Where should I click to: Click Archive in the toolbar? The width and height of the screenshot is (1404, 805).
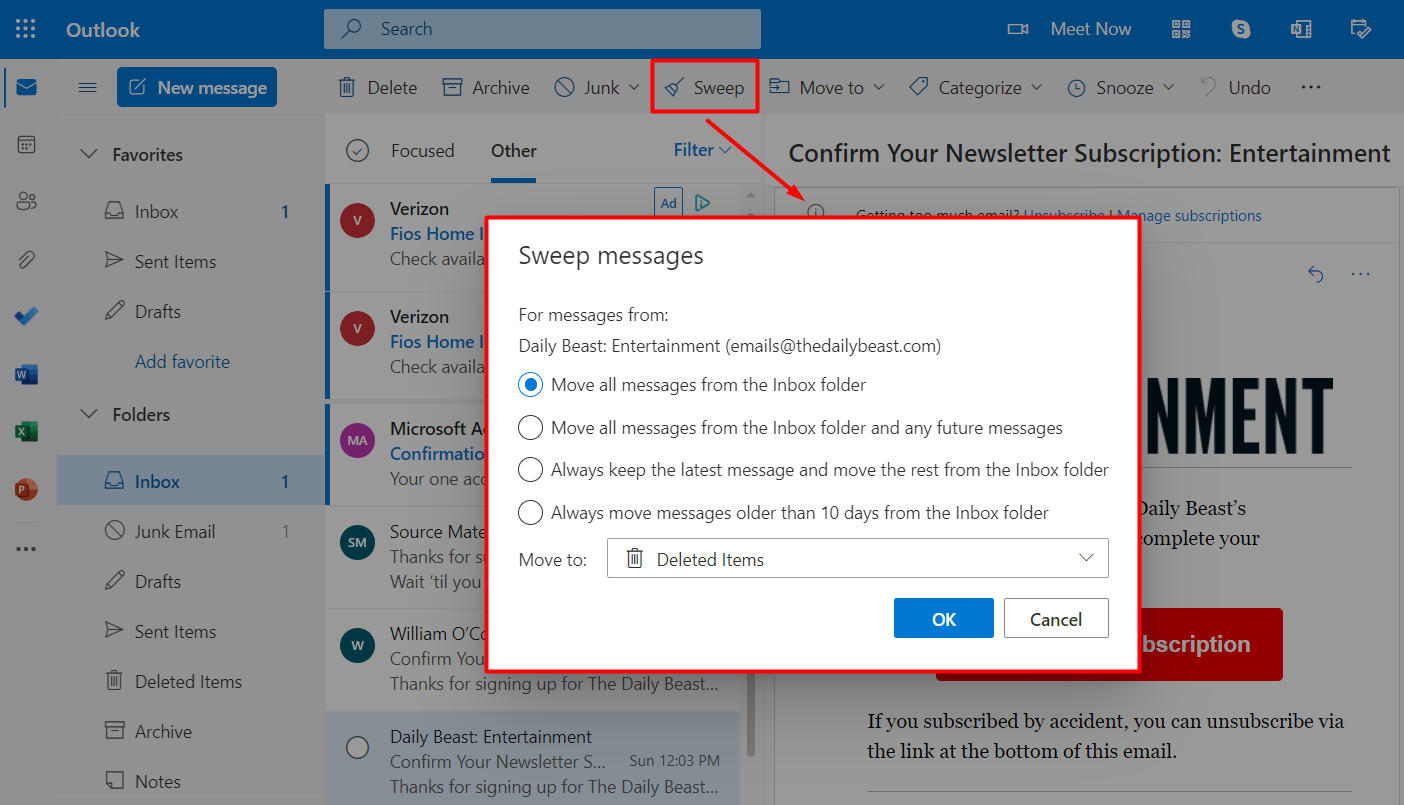pyautogui.click(x=486, y=88)
